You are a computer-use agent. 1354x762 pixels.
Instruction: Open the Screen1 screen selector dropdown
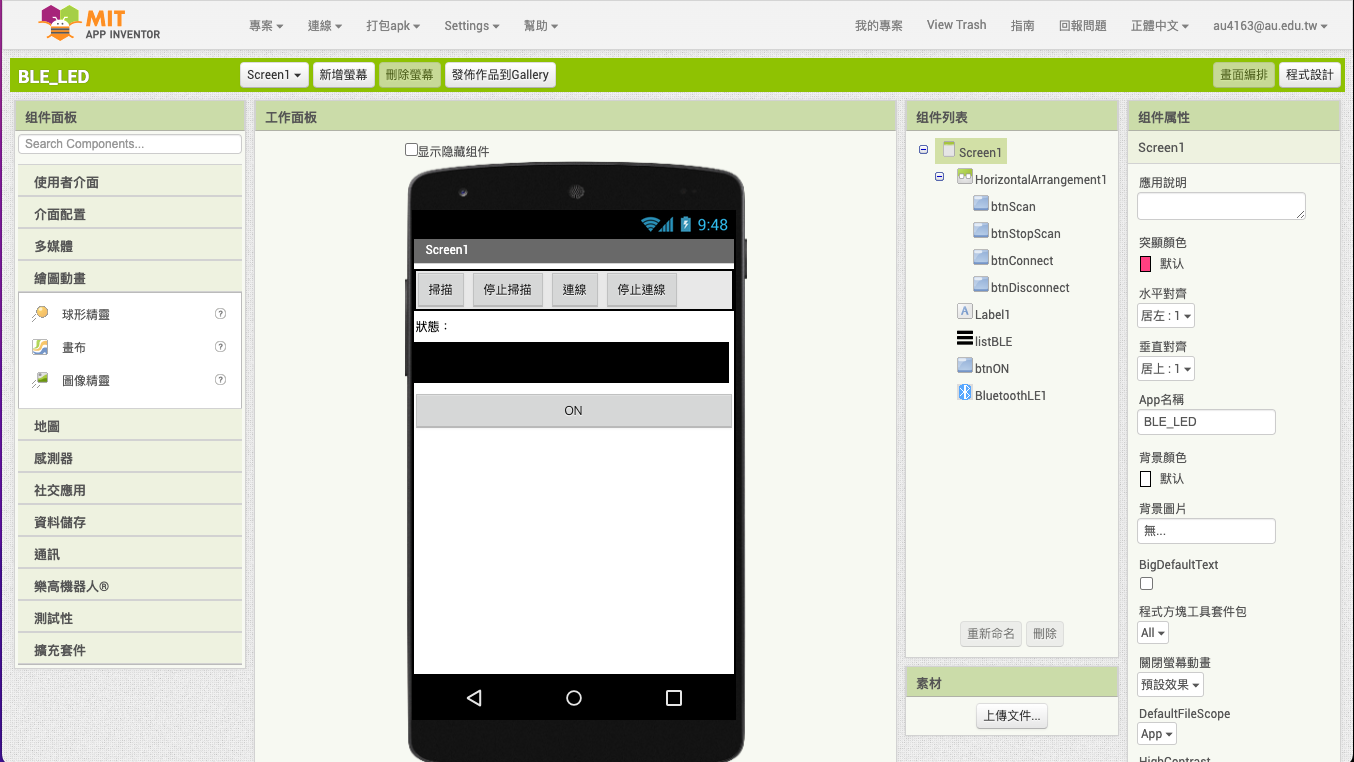pyautogui.click(x=274, y=75)
